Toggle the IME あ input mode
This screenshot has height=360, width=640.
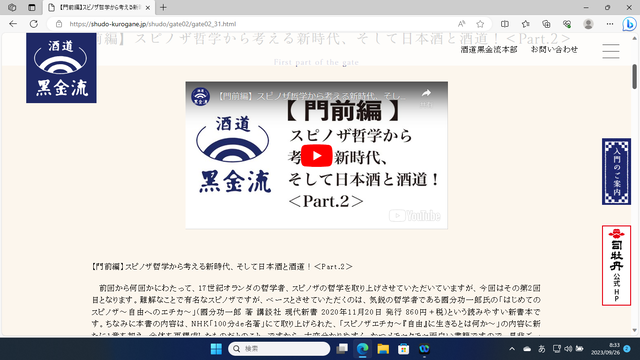(542, 349)
